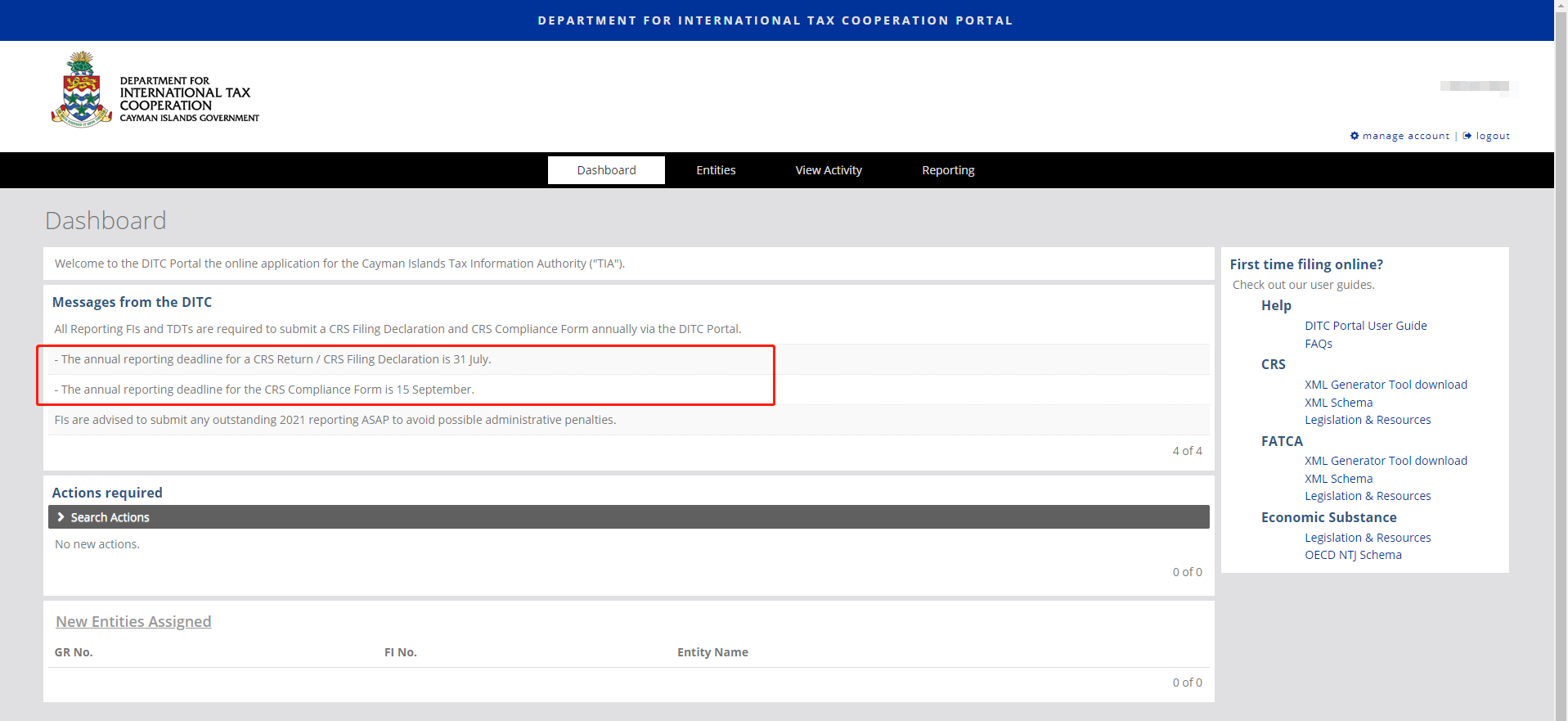Viewport: 1568px width, 721px height.
Task: Open the Dashboard tab
Action: coord(606,170)
